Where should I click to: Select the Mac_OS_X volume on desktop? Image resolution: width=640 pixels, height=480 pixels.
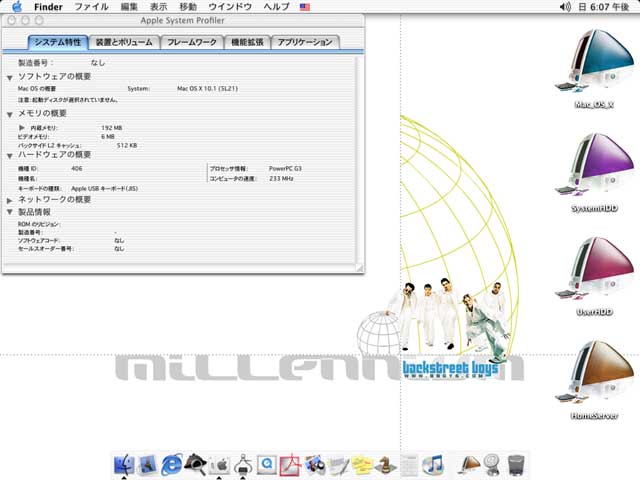click(594, 69)
